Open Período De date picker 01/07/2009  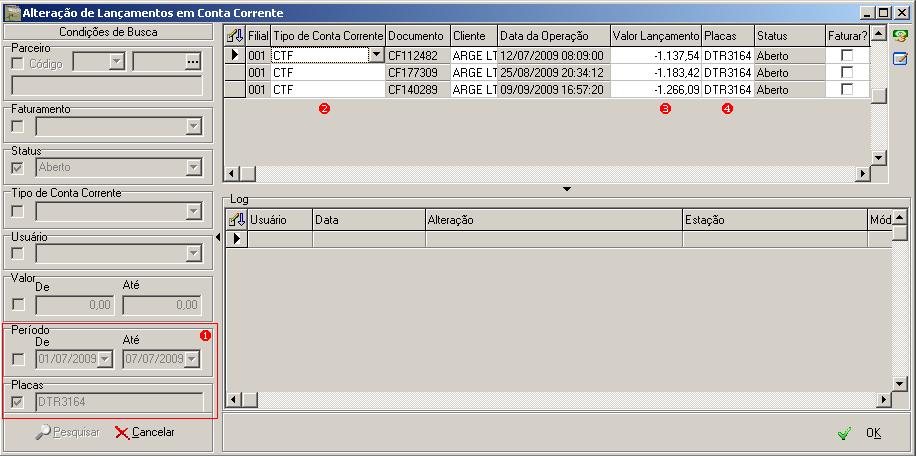point(105,359)
